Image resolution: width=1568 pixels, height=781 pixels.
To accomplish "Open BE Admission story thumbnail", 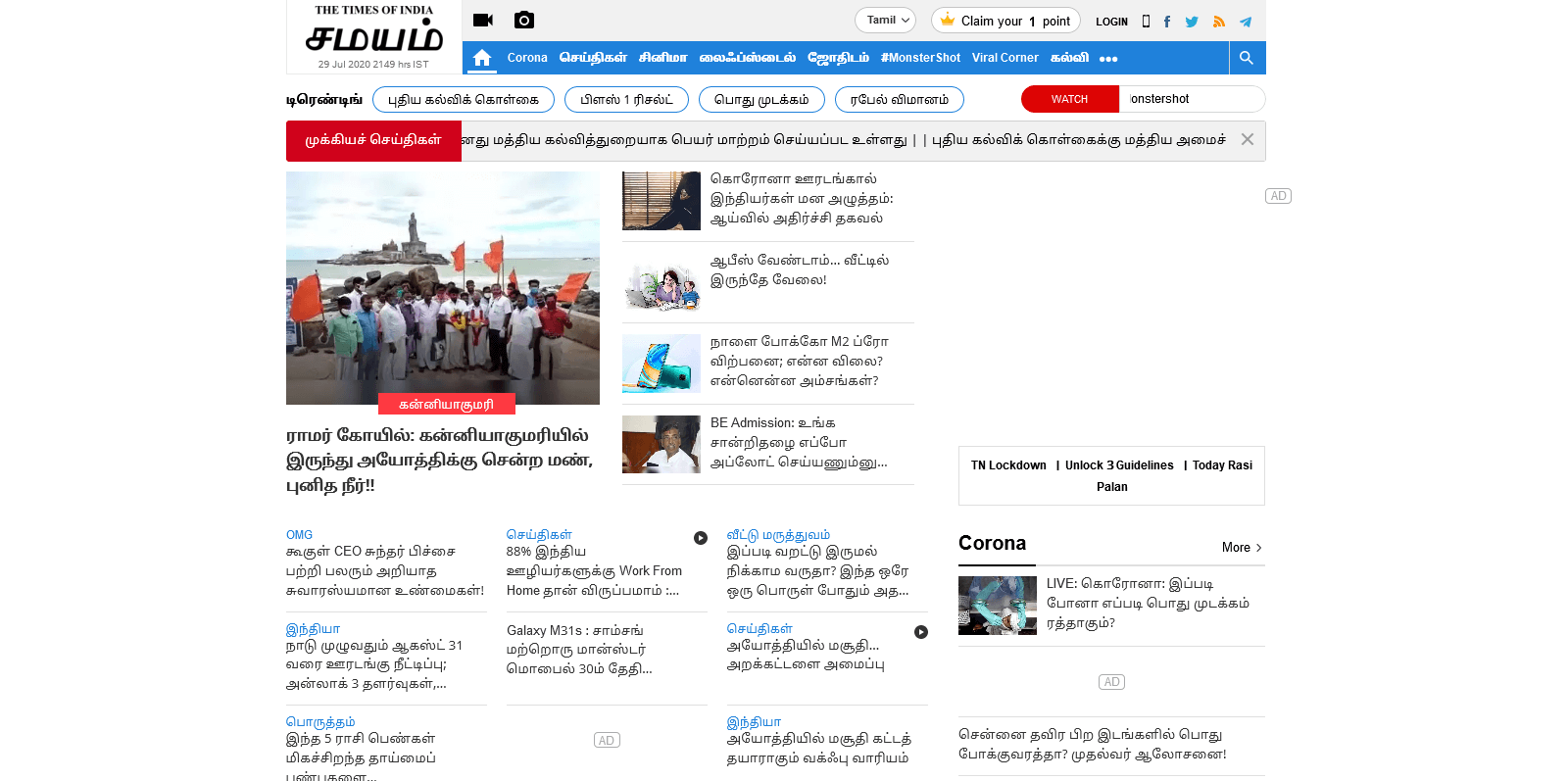I will click(x=661, y=445).
